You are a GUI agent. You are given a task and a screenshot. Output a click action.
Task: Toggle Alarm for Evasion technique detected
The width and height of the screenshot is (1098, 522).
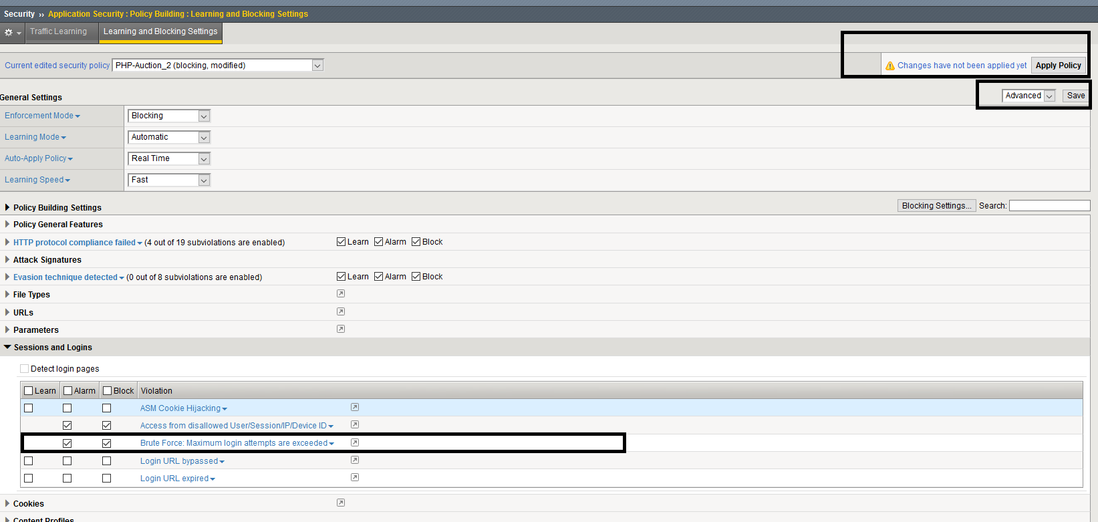[379, 277]
